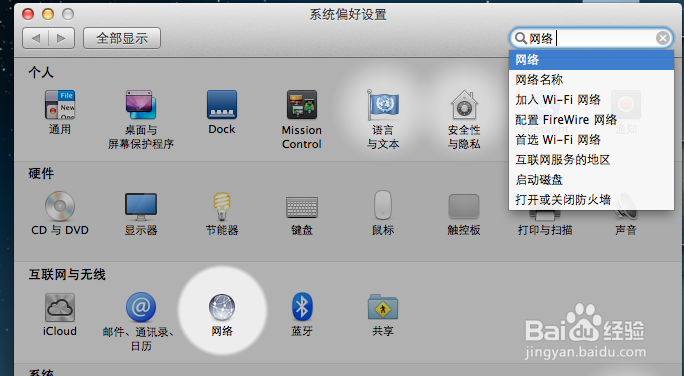Open the 通用 (General) preferences icon
Viewport: 684px width, 376px height.
click(60, 105)
